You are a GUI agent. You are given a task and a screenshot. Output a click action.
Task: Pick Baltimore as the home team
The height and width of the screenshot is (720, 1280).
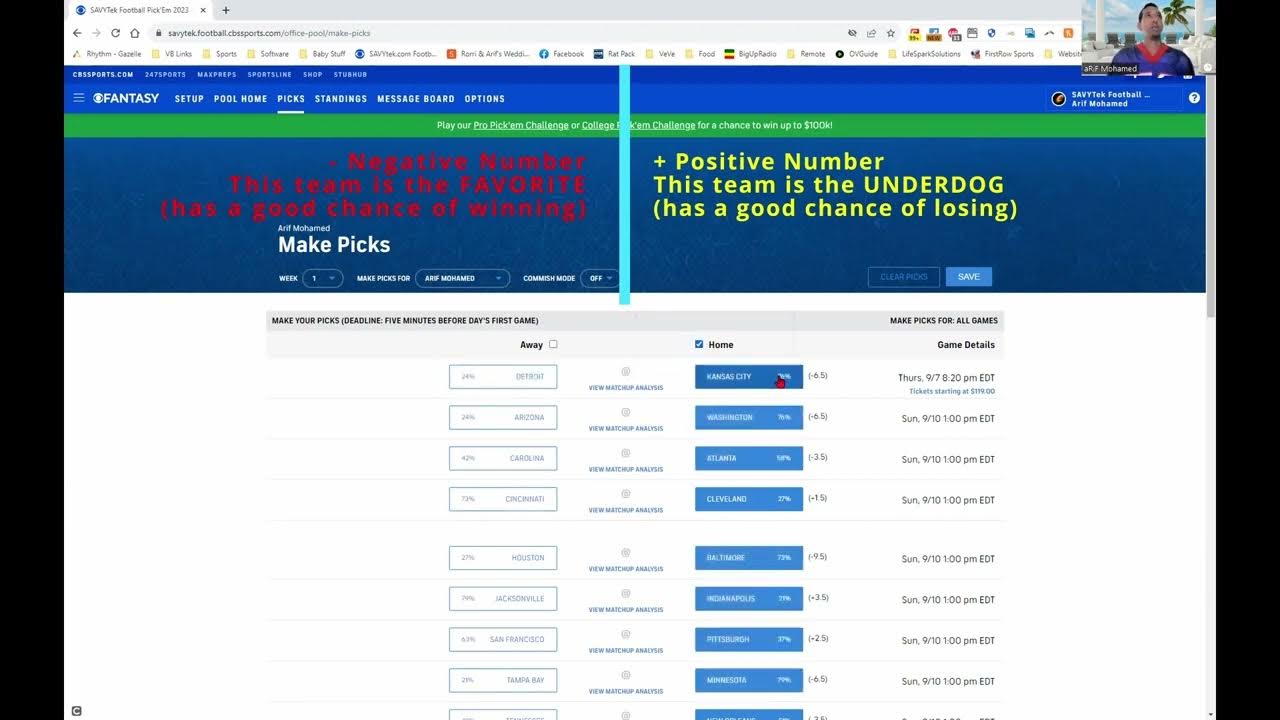click(x=749, y=558)
